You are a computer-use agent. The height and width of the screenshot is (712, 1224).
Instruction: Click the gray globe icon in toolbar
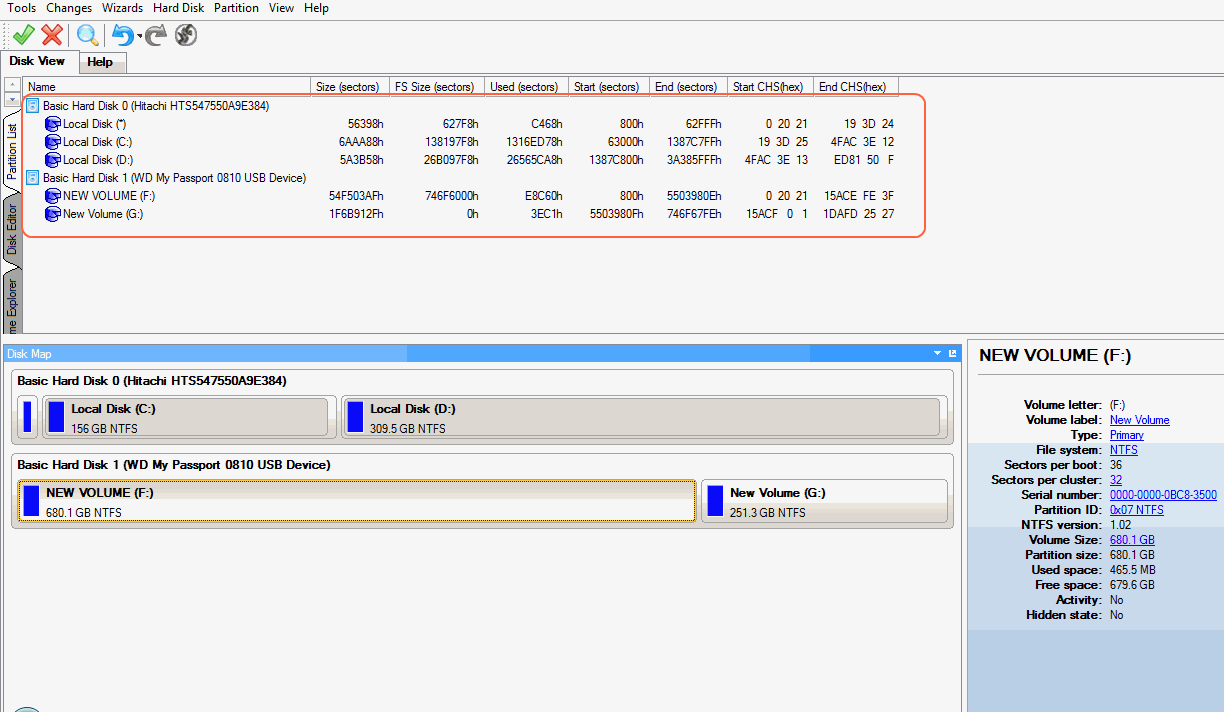click(x=185, y=36)
